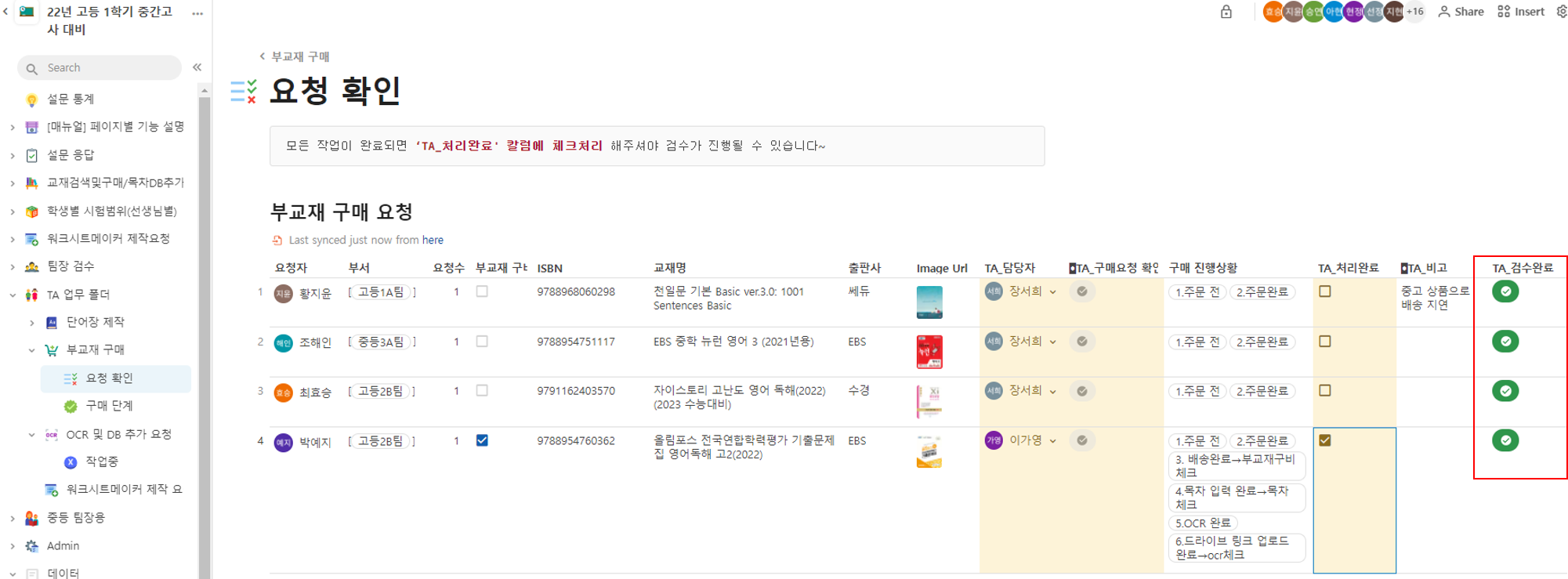Click the sync status icon beside Last synced
The image size is (1568, 579).
point(277,240)
